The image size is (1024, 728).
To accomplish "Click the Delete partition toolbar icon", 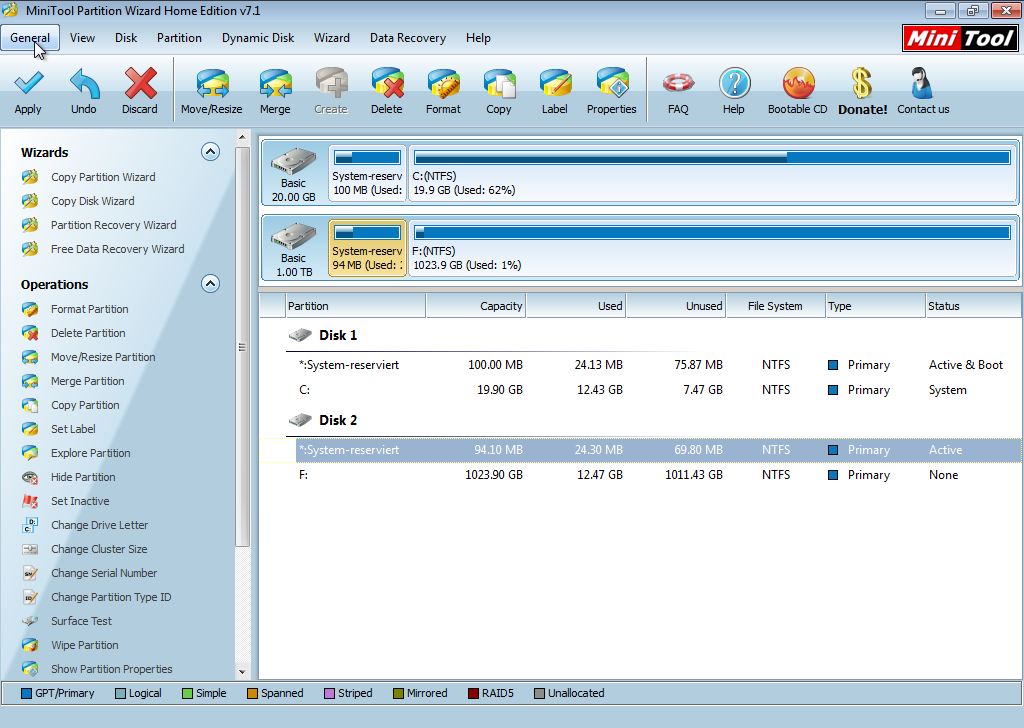I will coord(387,90).
